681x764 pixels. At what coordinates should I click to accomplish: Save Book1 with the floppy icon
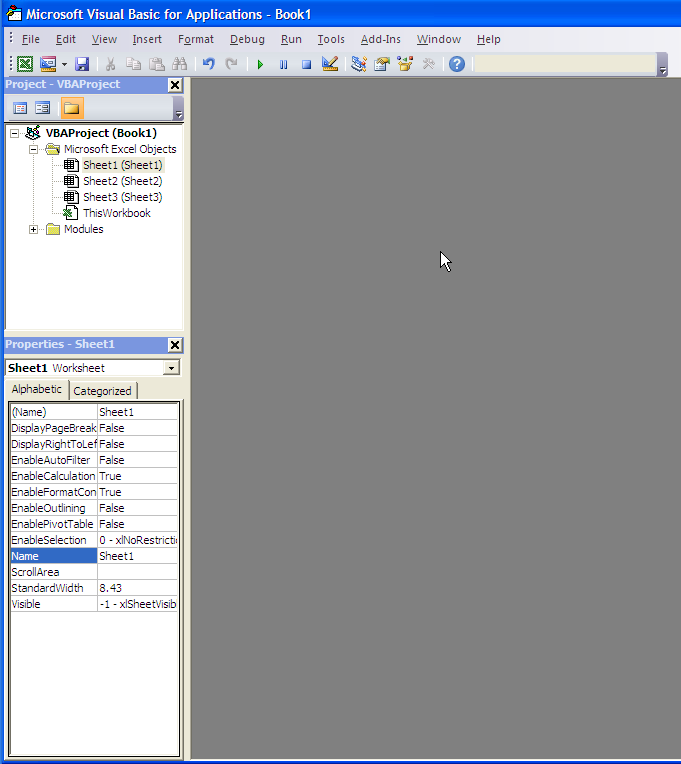coord(82,64)
